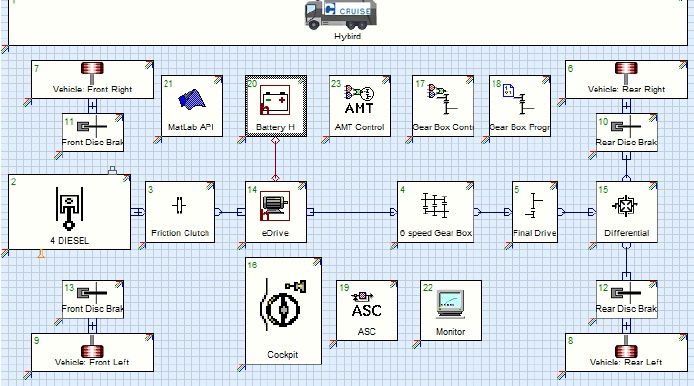Select Gear Box Program block numbered 18
The height and width of the screenshot is (386, 694).
(x=520, y=106)
